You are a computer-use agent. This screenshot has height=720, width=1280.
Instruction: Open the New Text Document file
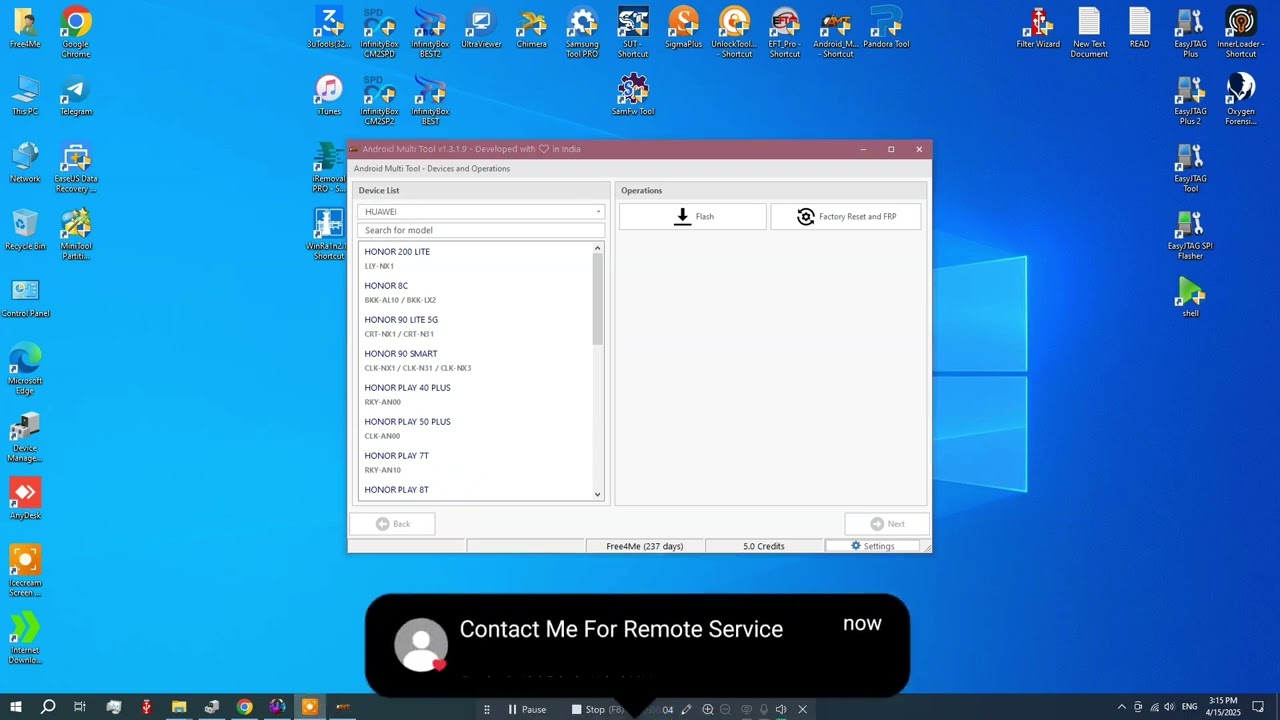click(1089, 33)
